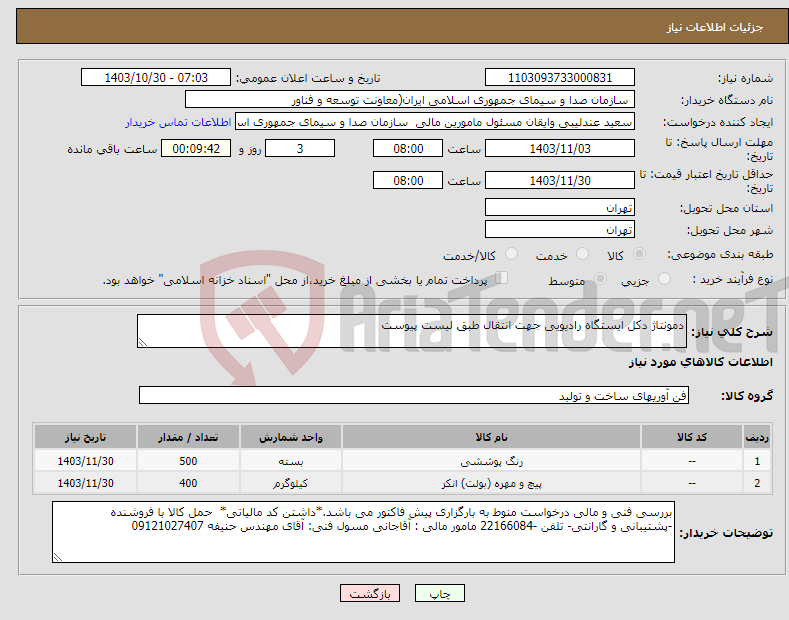Click the quantity cell 500
The image size is (789, 620).
(x=188, y=460)
